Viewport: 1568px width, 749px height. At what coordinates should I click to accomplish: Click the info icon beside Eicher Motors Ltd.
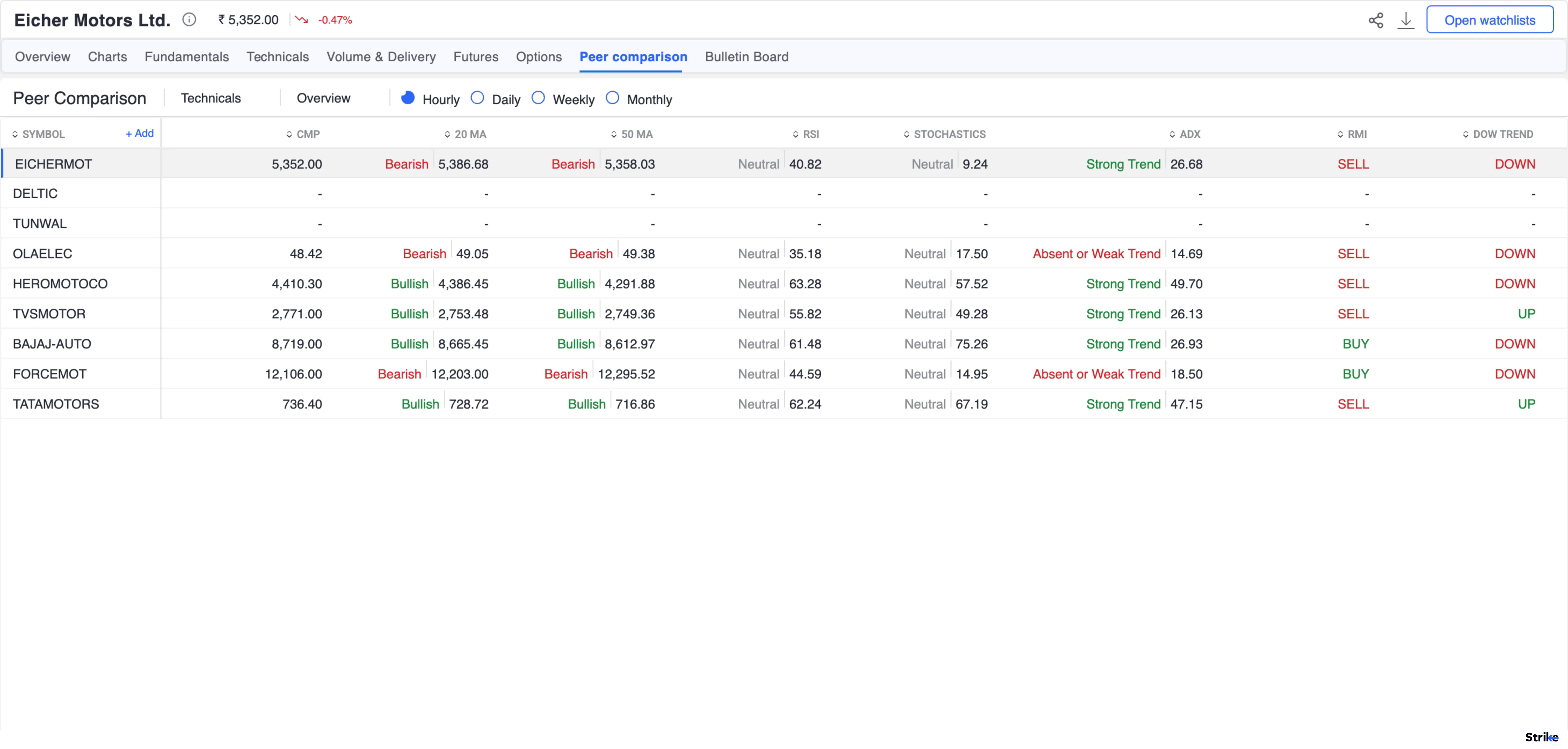coord(189,20)
